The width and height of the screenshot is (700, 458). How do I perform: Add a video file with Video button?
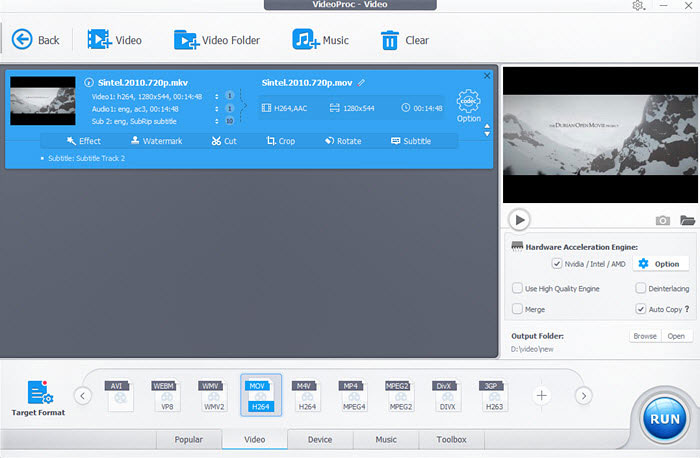(x=115, y=40)
